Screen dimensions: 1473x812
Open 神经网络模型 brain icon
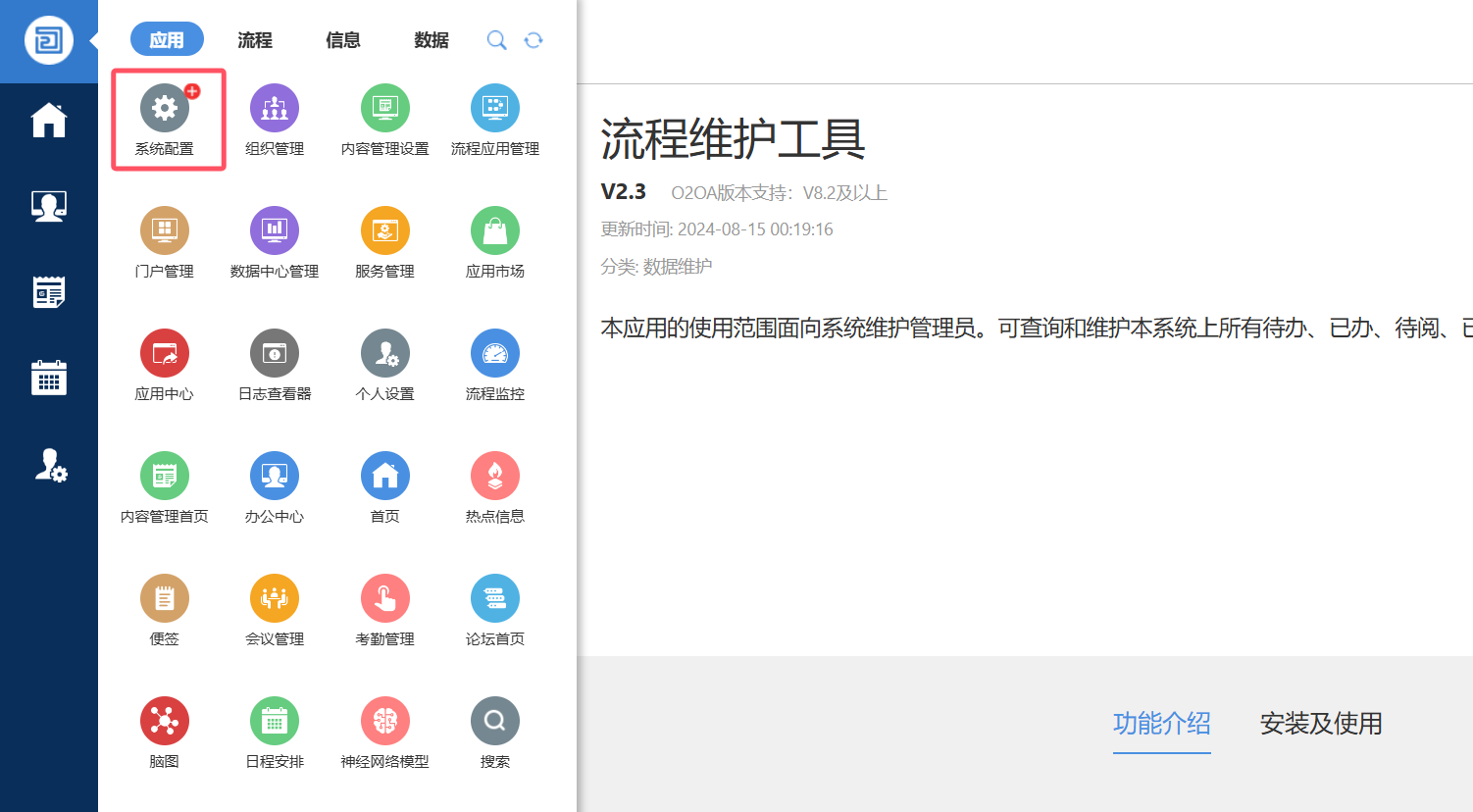pyautogui.click(x=384, y=722)
